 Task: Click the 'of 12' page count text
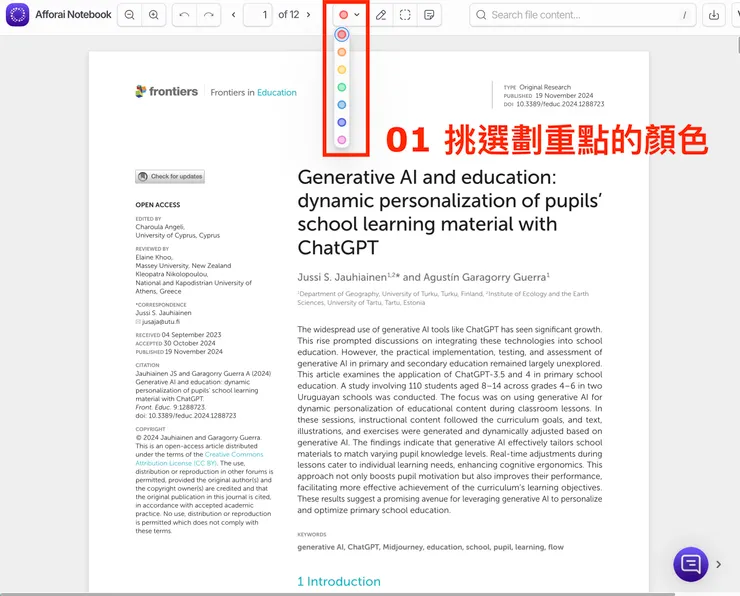(289, 15)
